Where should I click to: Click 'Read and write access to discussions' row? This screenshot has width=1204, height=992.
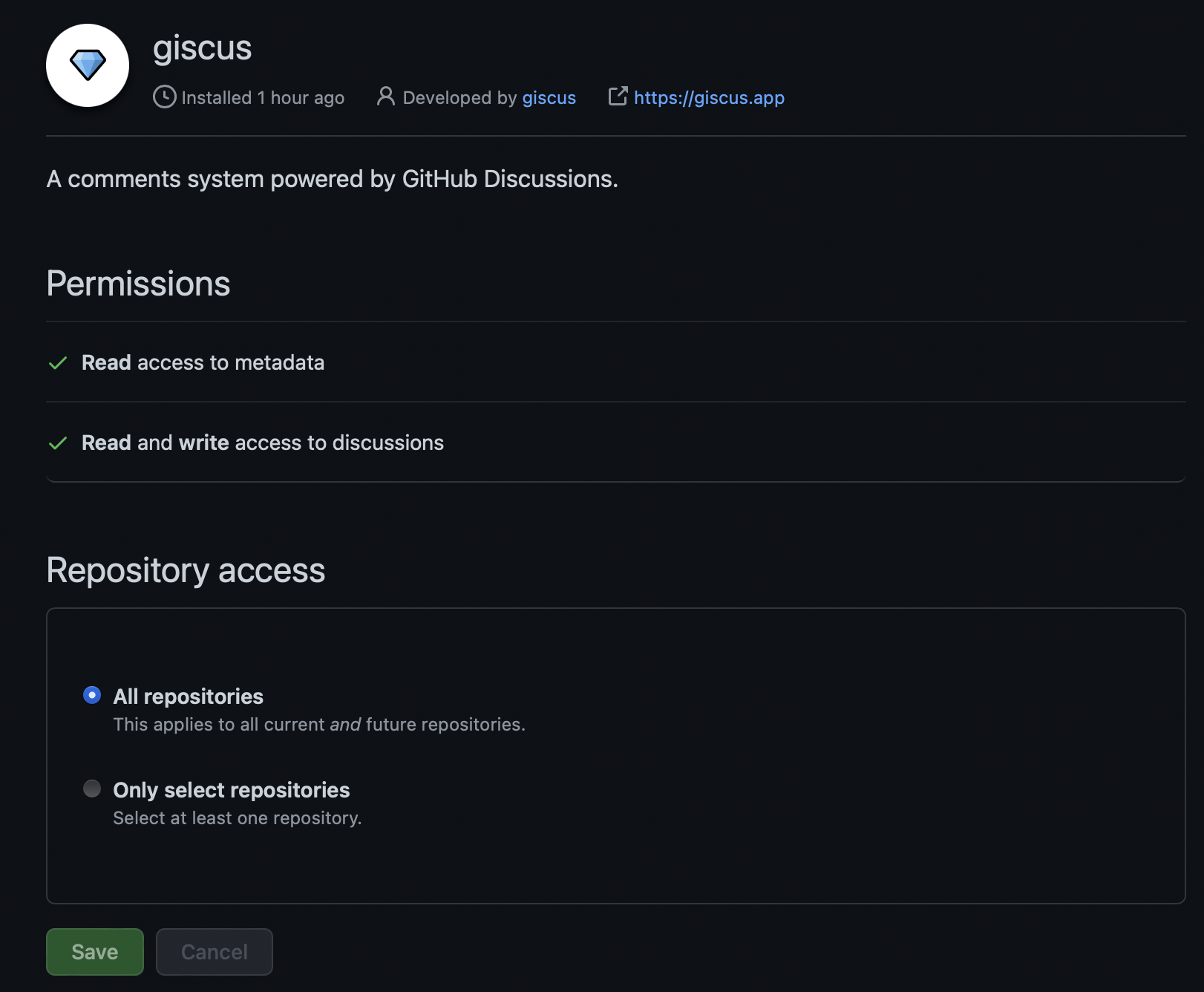(615, 443)
